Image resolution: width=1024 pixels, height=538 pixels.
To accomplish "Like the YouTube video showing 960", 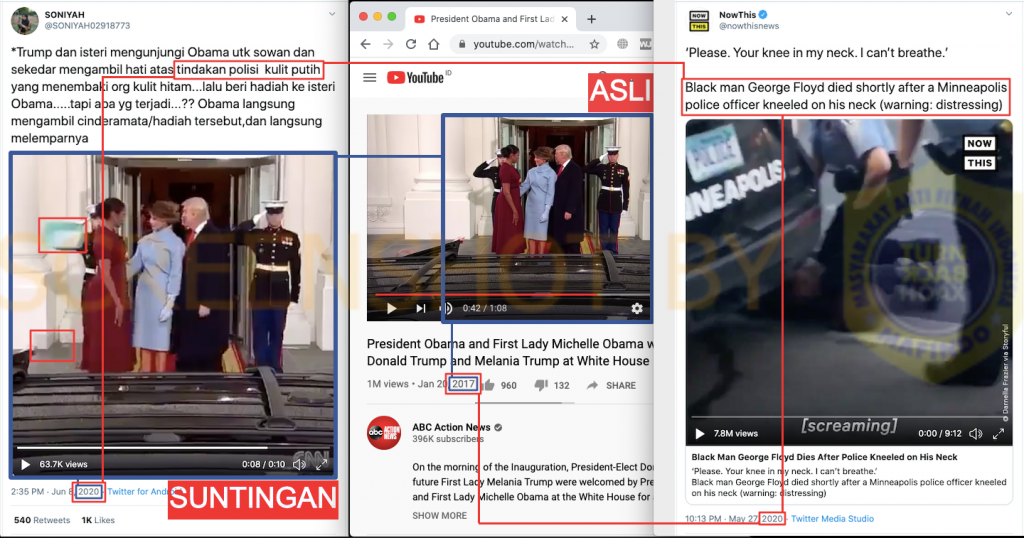I will tap(500, 385).
